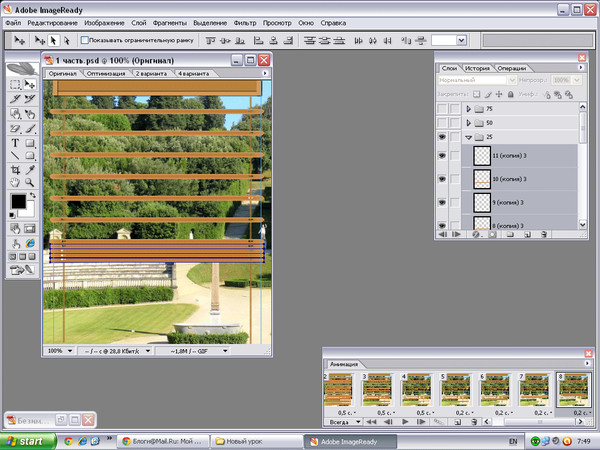Select animation frame 5 thumbnail
This screenshot has width=600, height=450.
coord(455,390)
